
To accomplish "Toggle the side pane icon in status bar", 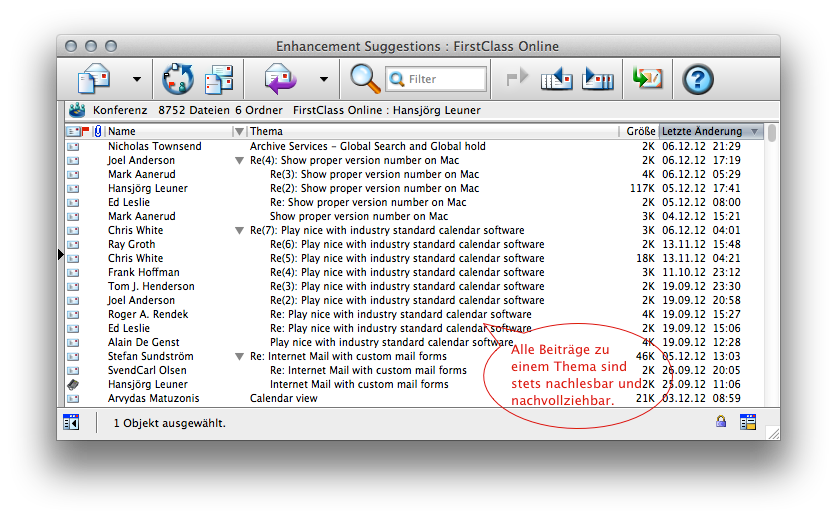I will point(71,423).
